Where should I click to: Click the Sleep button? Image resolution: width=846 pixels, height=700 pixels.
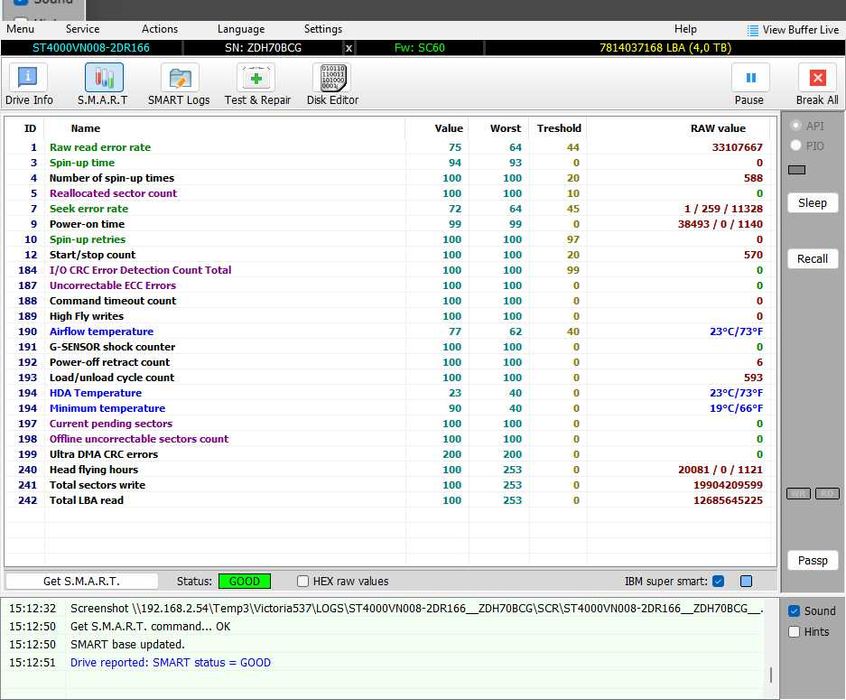[812, 203]
